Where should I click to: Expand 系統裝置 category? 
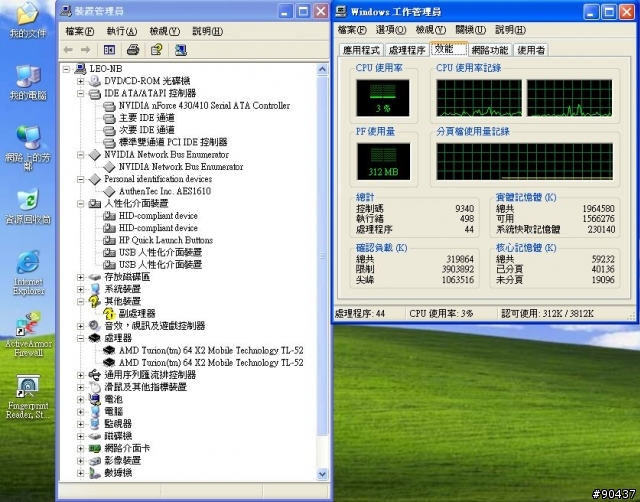pyautogui.click(x=80, y=289)
